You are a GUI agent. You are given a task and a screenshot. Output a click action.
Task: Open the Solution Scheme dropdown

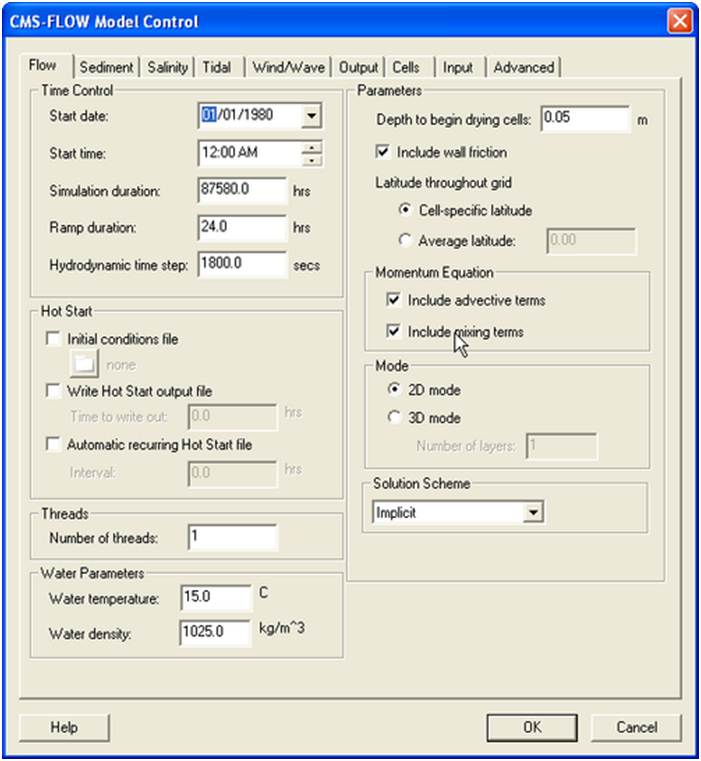click(533, 513)
